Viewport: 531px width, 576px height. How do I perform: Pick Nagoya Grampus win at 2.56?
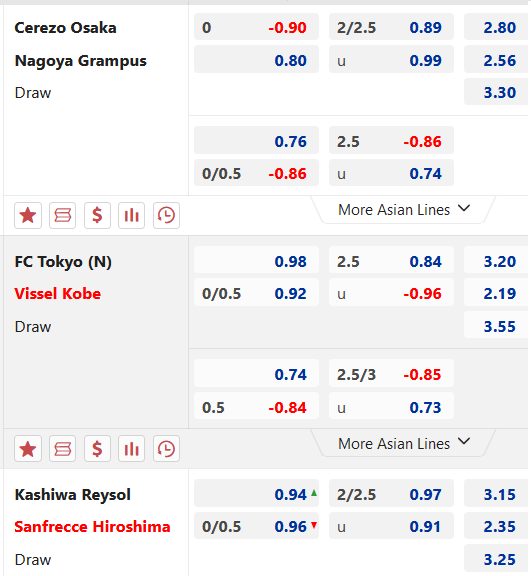(x=496, y=59)
